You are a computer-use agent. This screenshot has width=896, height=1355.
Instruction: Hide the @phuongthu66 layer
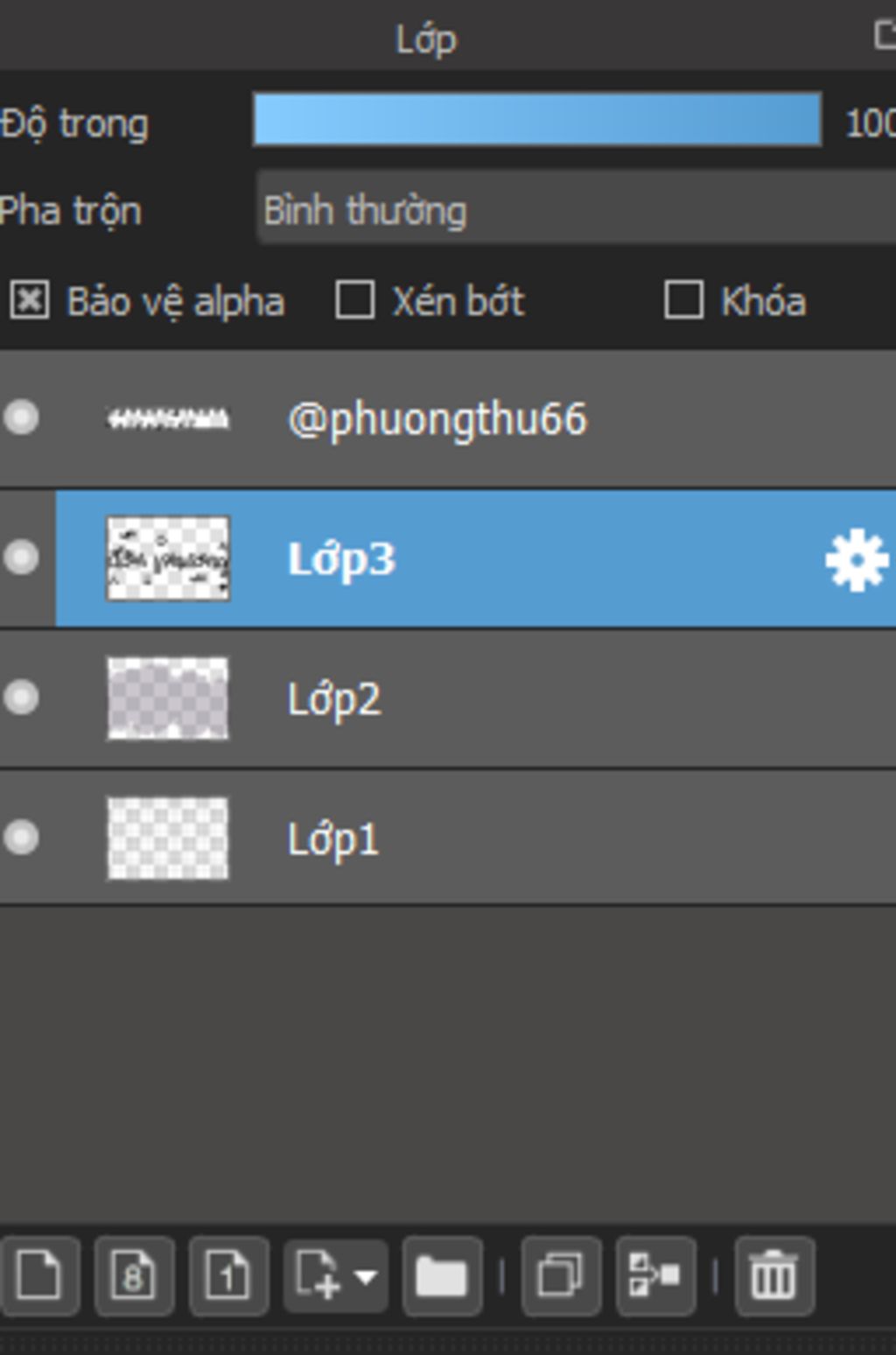pyautogui.click(x=21, y=418)
